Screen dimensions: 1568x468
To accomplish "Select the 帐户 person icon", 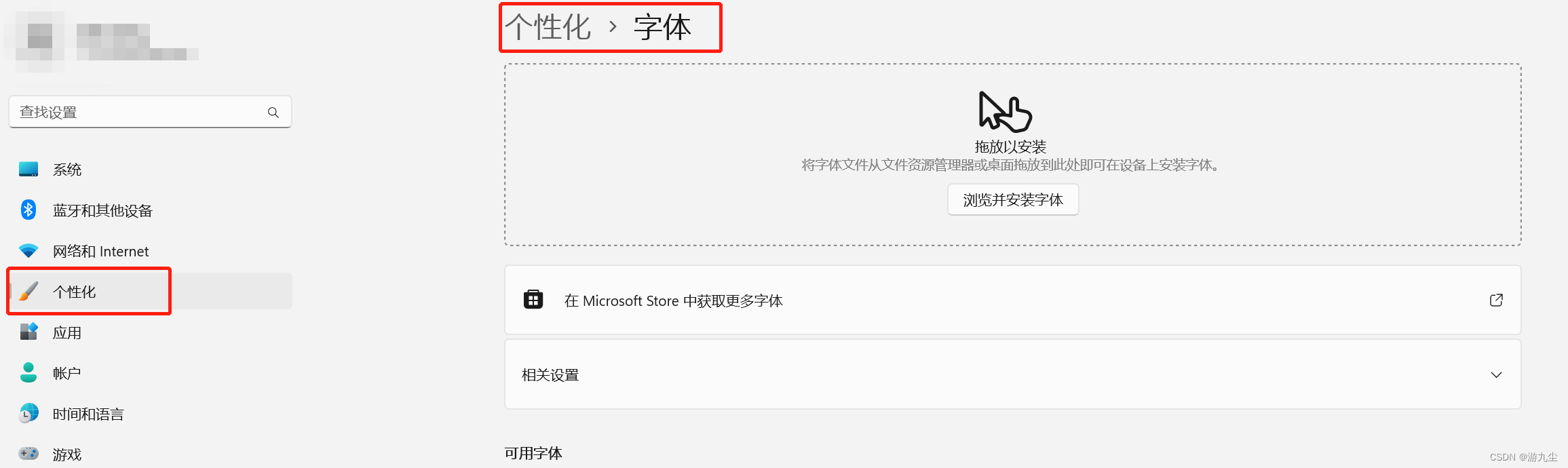I will coord(28,372).
